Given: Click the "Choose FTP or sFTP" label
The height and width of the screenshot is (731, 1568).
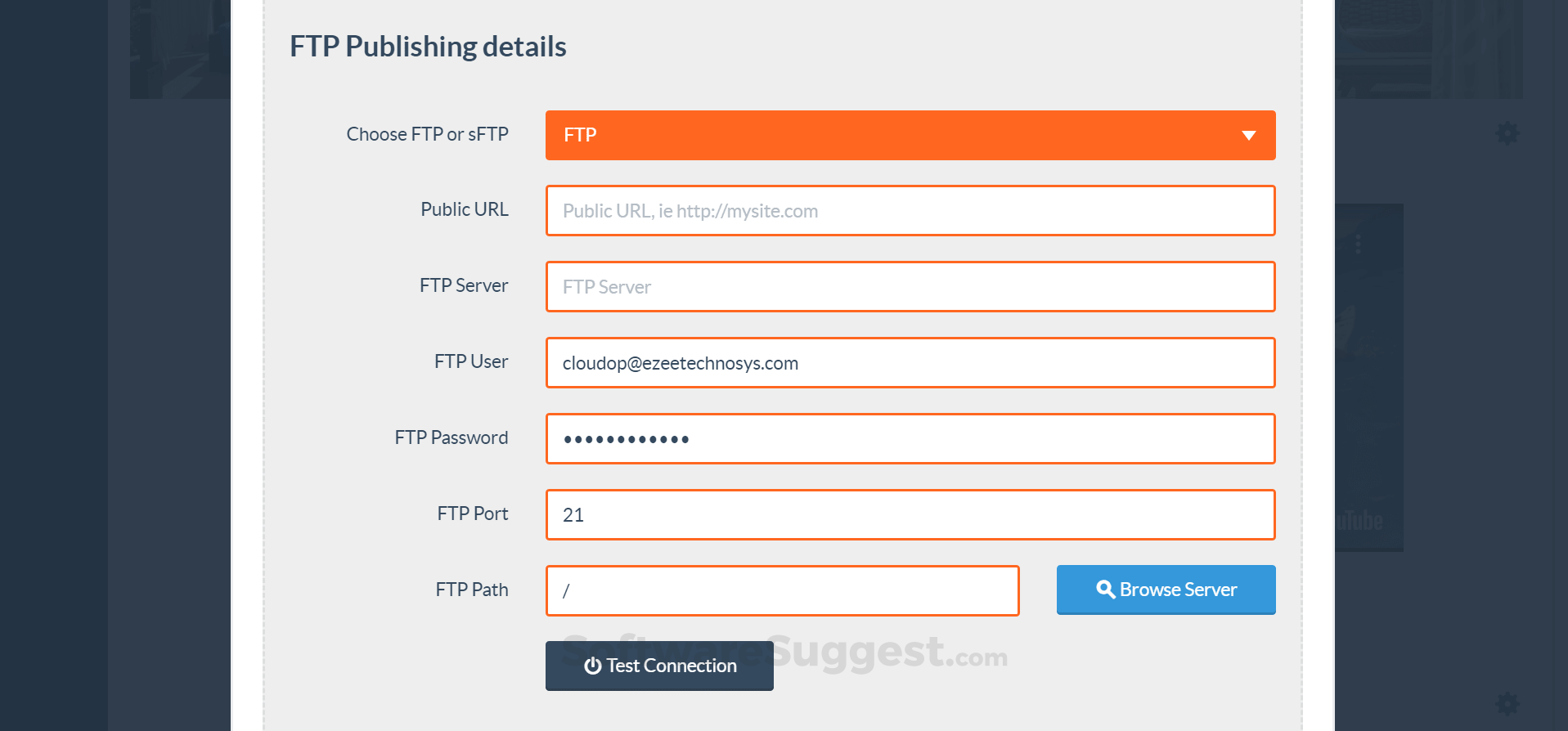Looking at the screenshot, I should click(427, 134).
